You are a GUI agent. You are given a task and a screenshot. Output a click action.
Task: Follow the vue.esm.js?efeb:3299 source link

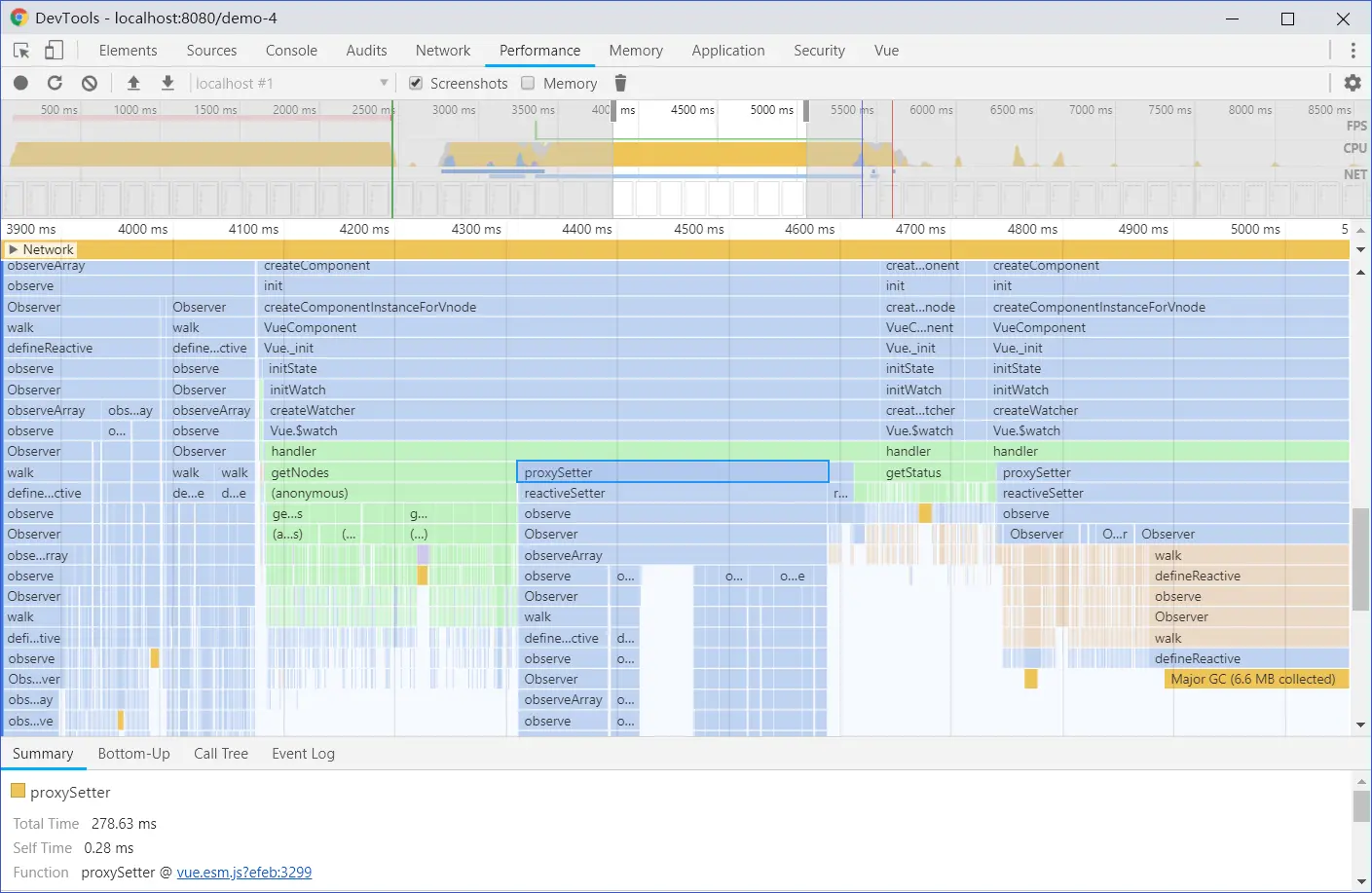pos(244,873)
